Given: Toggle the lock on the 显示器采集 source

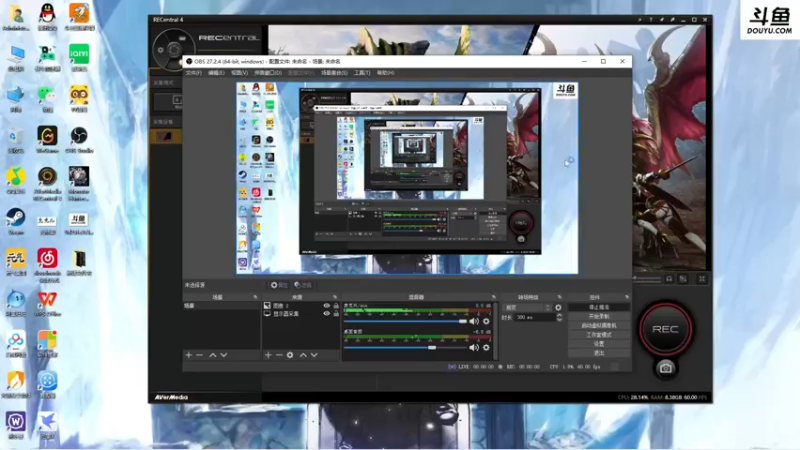Looking at the screenshot, I should (336, 314).
